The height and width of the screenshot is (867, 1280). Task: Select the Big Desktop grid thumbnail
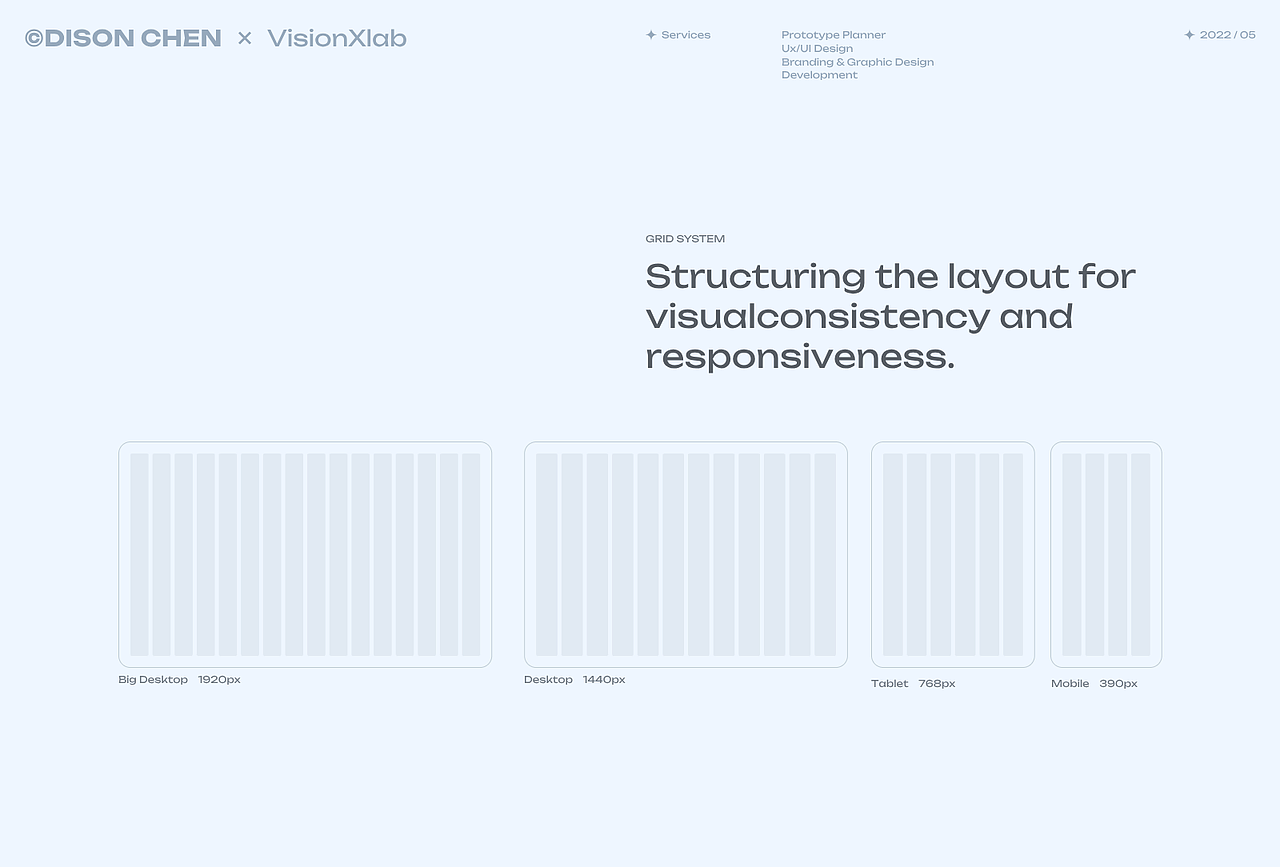(305, 554)
